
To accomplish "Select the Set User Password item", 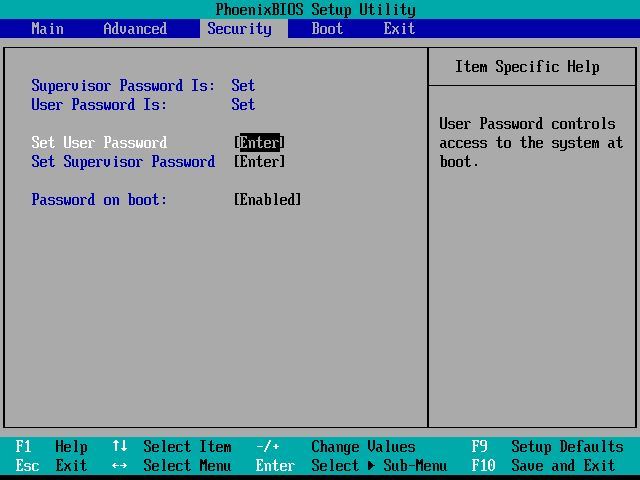I will (99, 142).
